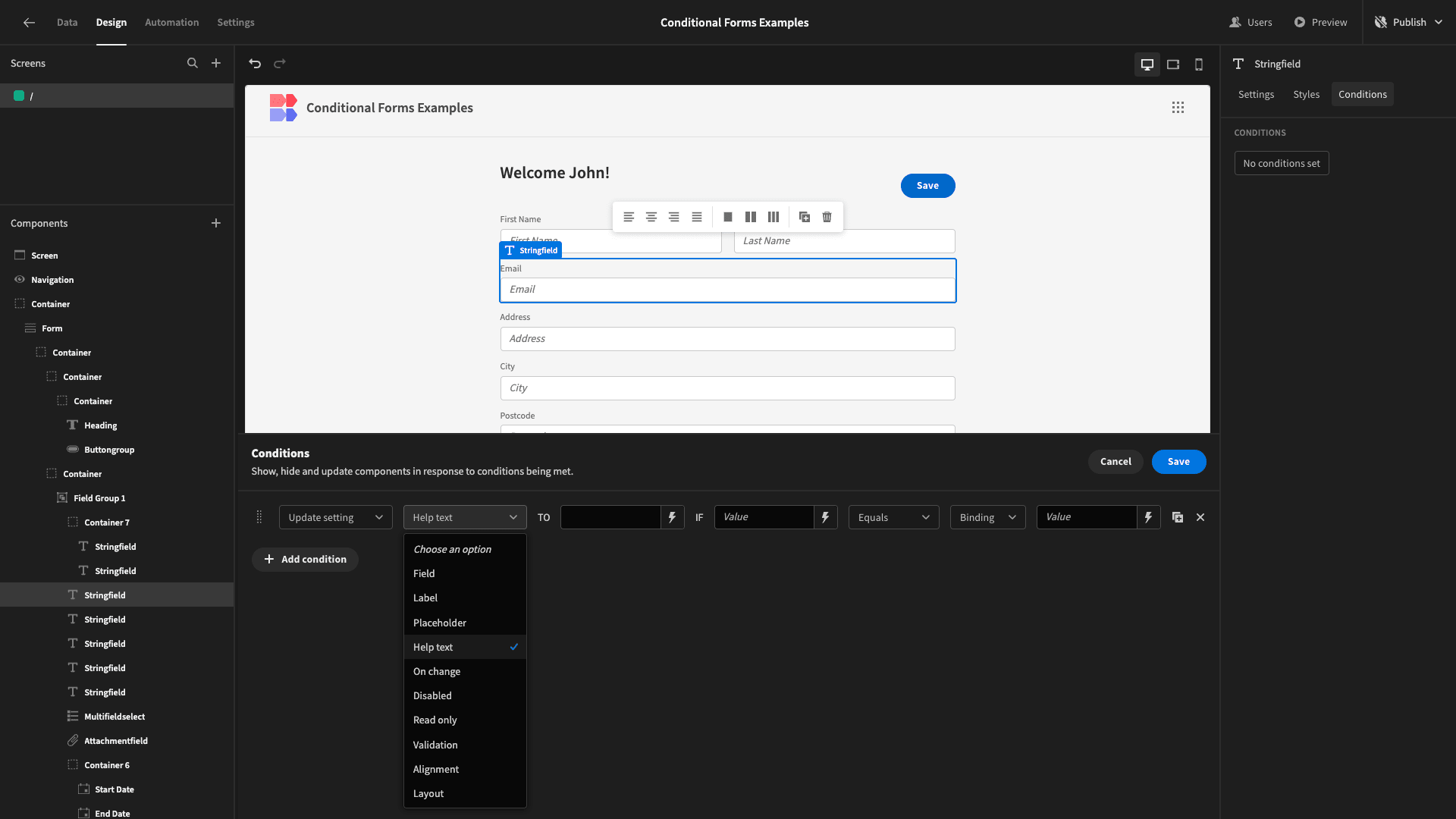Open binding lightning for TO value
This screenshot has height=819, width=1456.
click(672, 517)
